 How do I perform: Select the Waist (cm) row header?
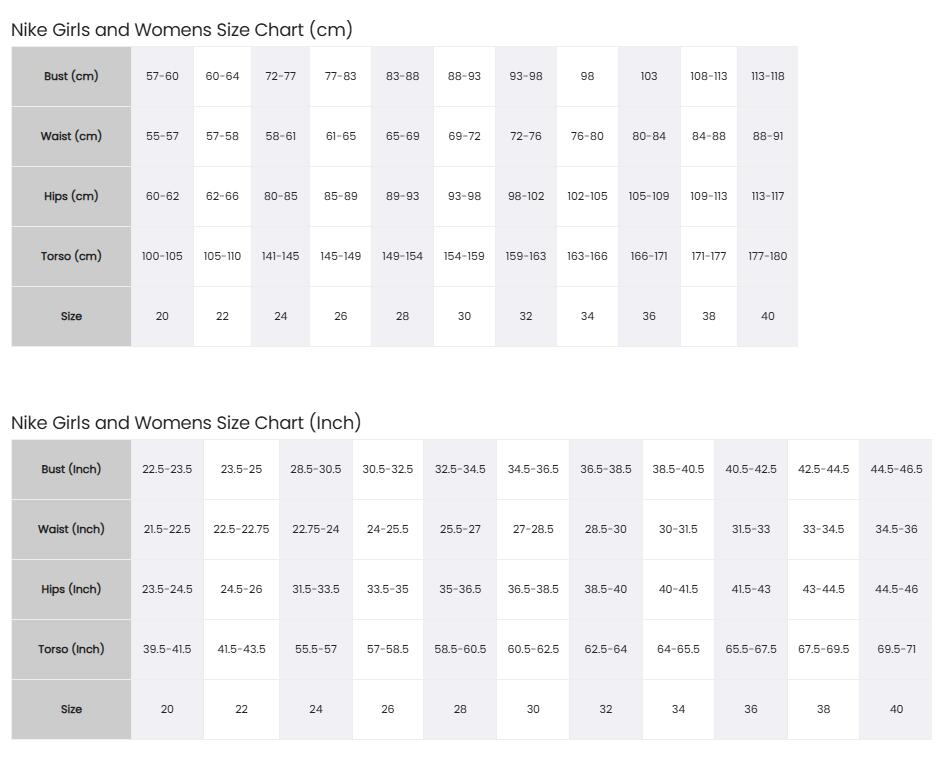tap(71, 136)
